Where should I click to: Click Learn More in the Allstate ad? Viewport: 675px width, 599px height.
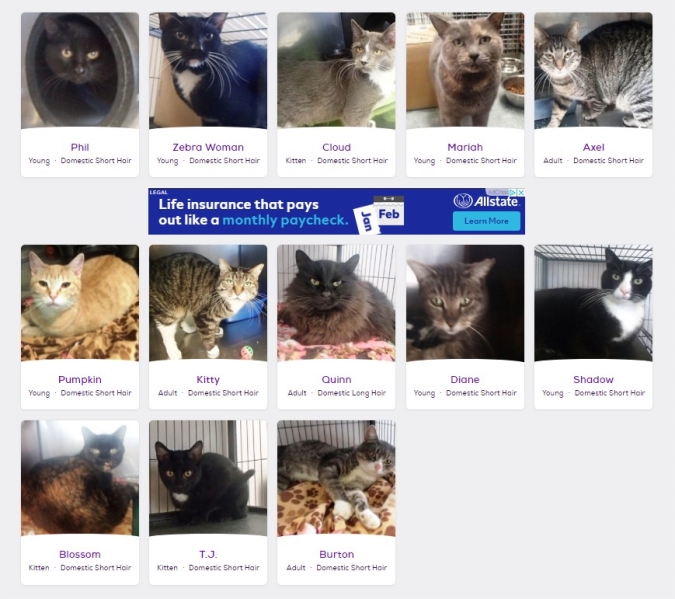(x=486, y=221)
